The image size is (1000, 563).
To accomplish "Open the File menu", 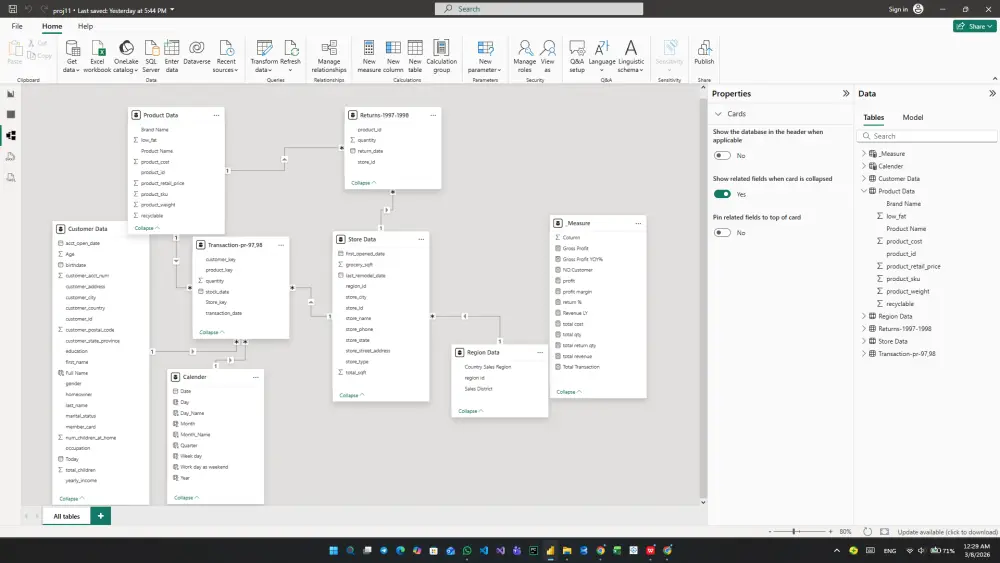I will 17,26.
